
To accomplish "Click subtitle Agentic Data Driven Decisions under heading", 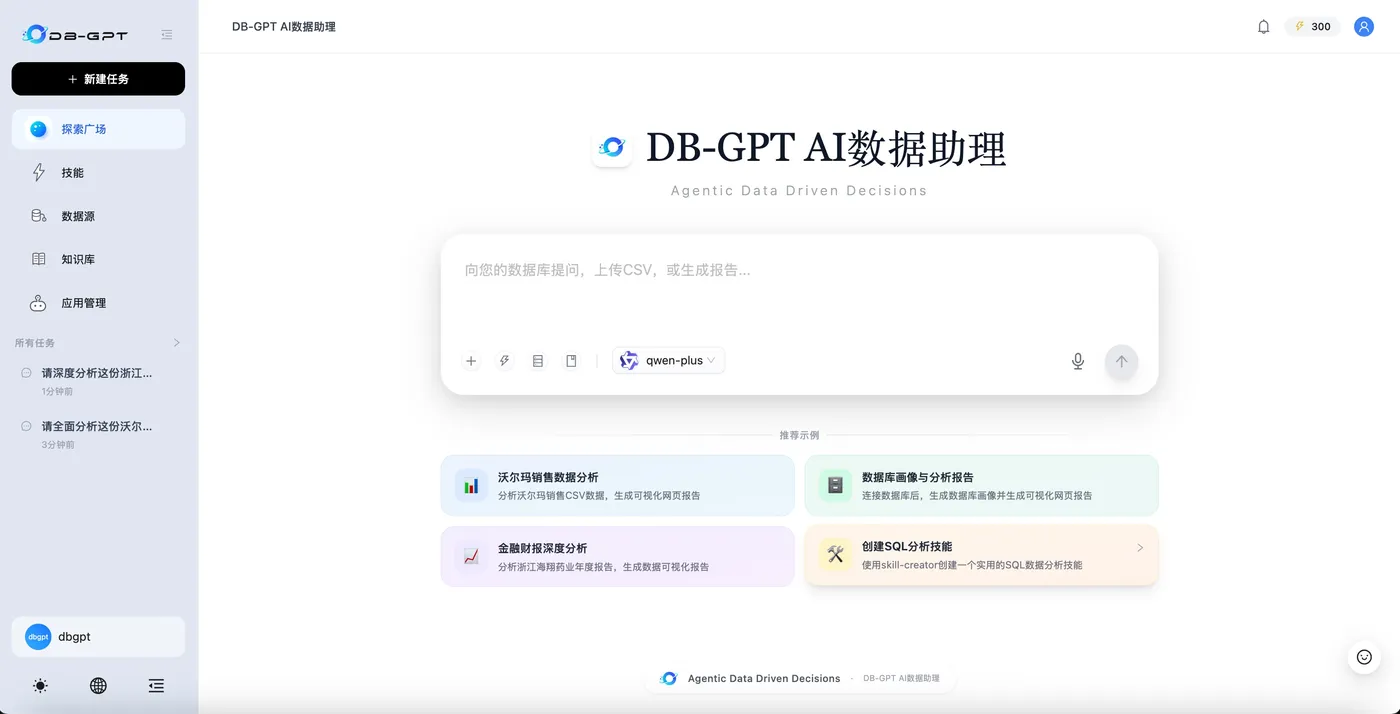I will click(799, 191).
